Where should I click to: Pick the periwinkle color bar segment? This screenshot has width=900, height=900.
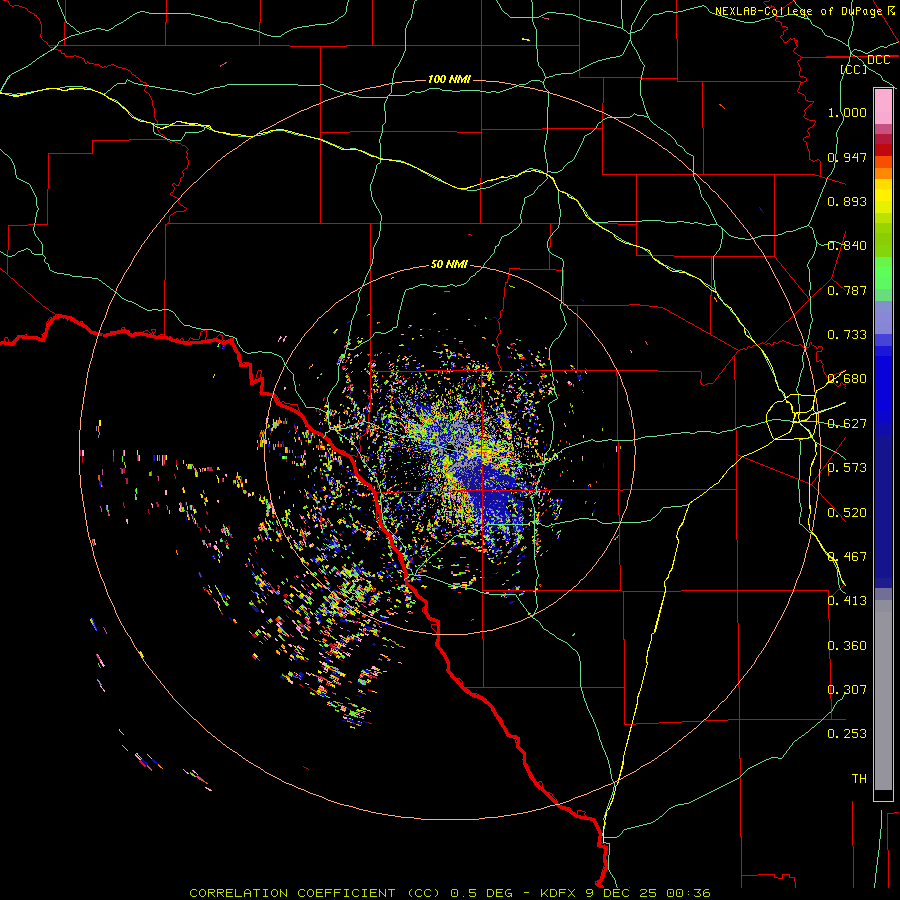[883, 317]
